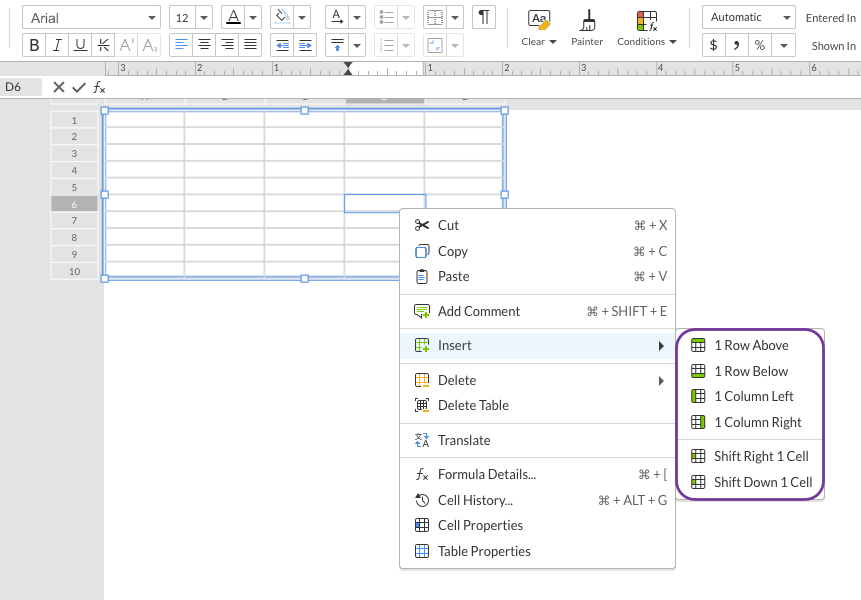Open the Insert submenu
The width and height of the screenshot is (861, 600).
coord(538,345)
